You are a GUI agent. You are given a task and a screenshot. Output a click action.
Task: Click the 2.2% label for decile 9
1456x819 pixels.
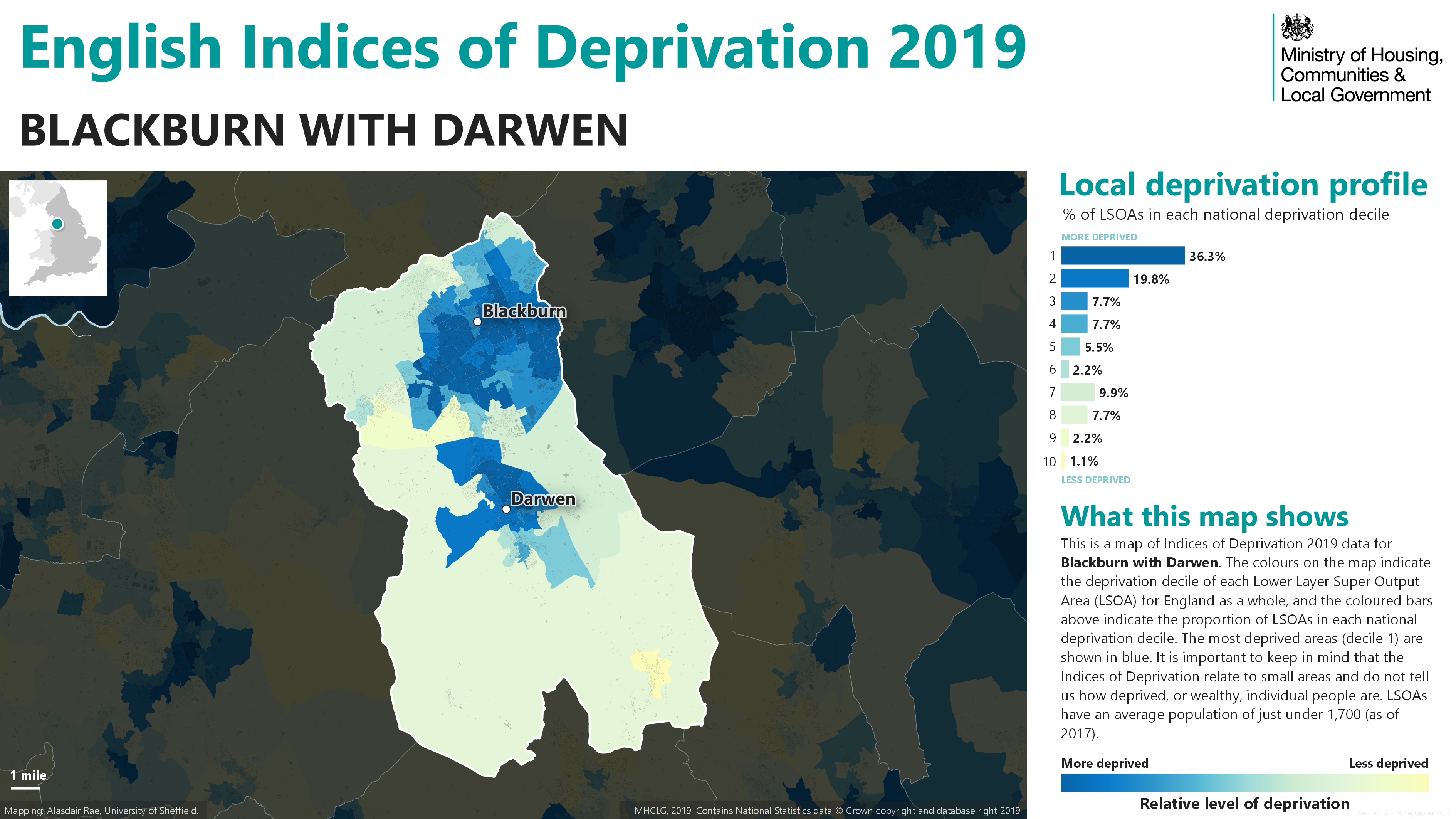pyautogui.click(x=1088, y=438)
